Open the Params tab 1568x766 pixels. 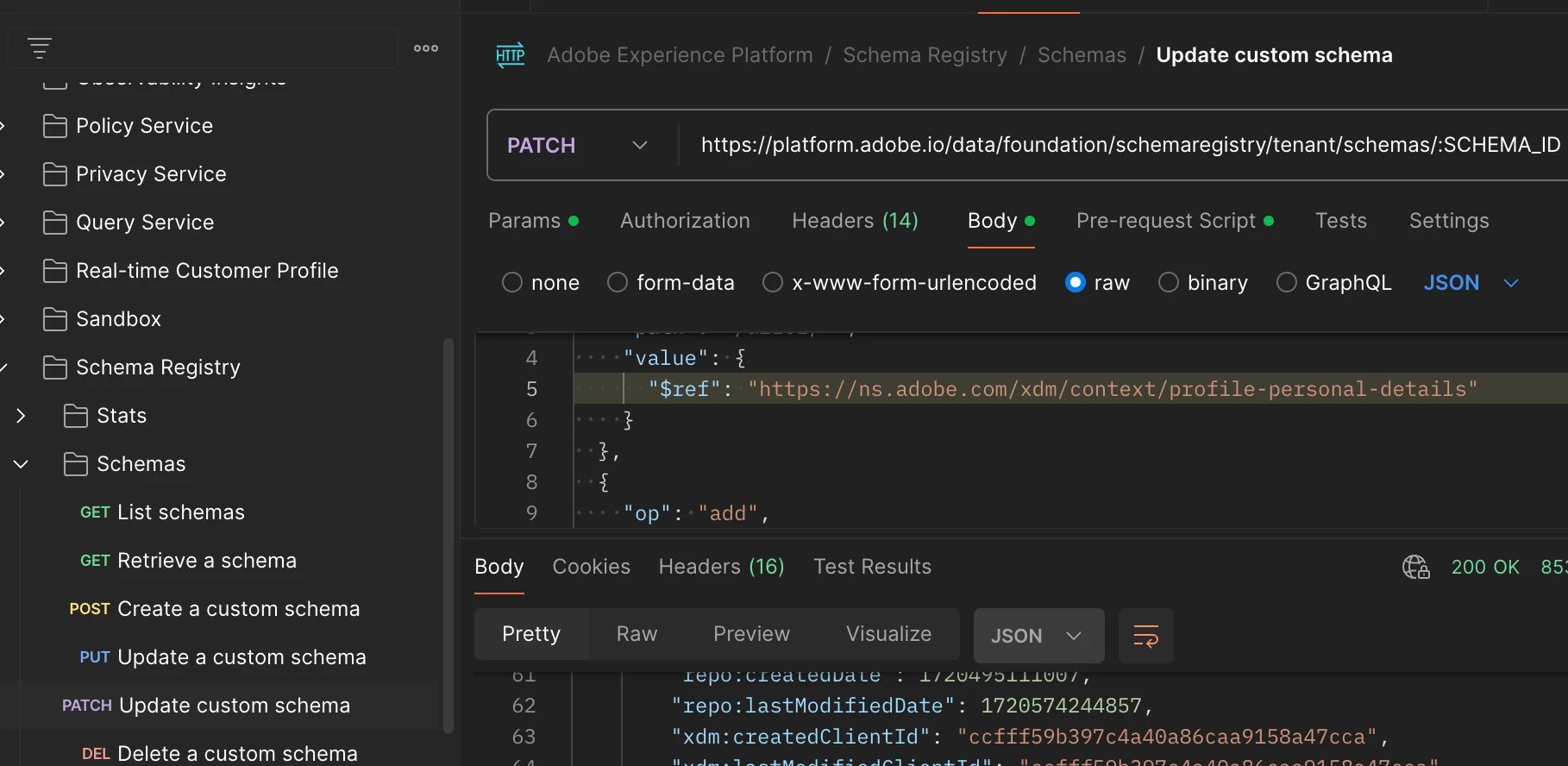tap(533, 221)
